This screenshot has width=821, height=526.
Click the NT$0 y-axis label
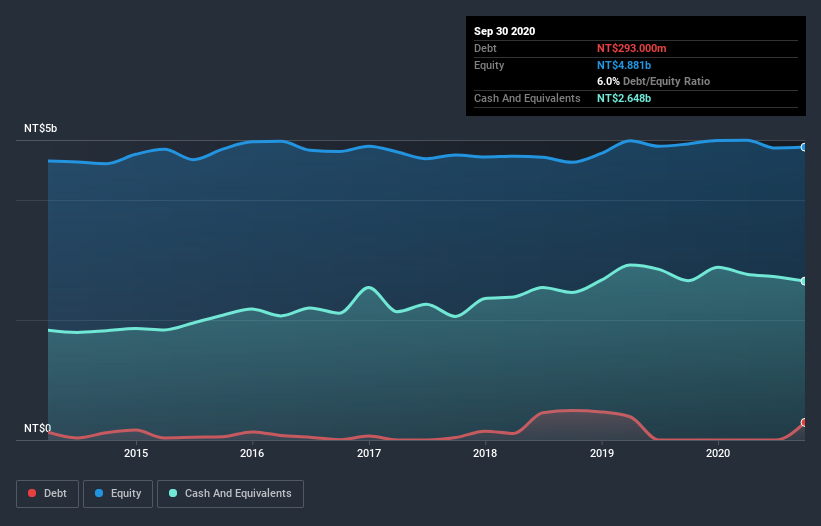38,428
